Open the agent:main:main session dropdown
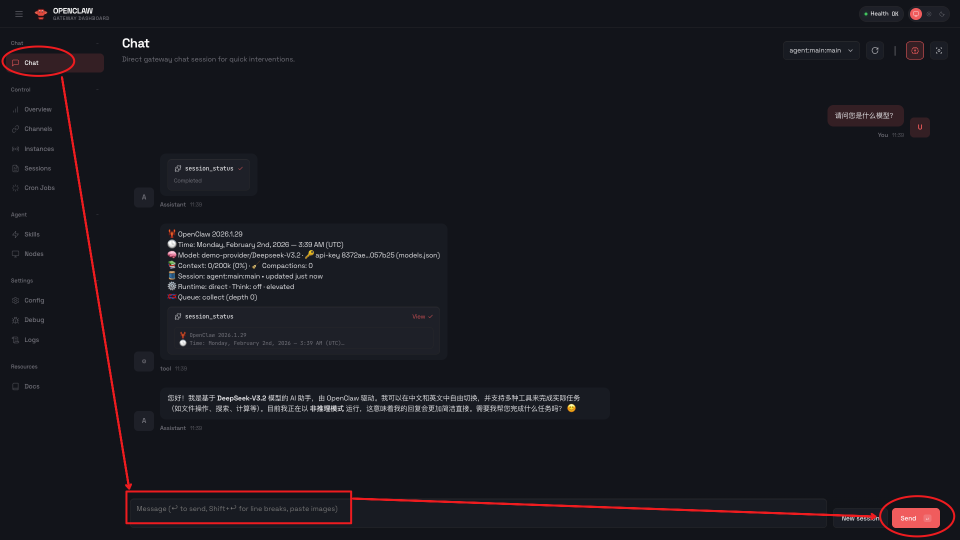 [x=821, y=50]
